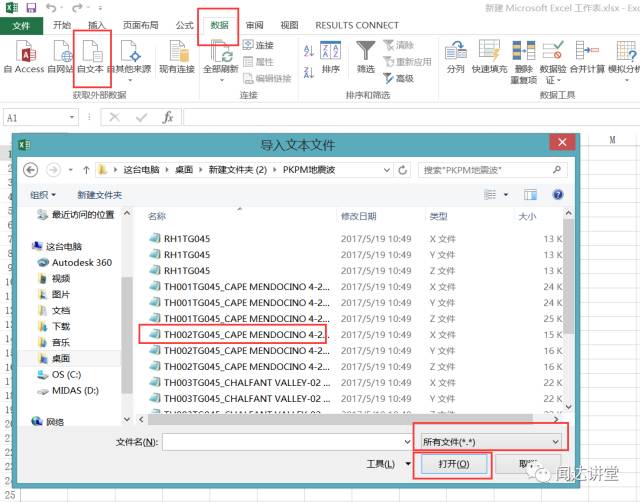Open the change view options dropdown
The height and width of the screenshot is (502, 640).
pyautogui.click(x=506, y=195)
